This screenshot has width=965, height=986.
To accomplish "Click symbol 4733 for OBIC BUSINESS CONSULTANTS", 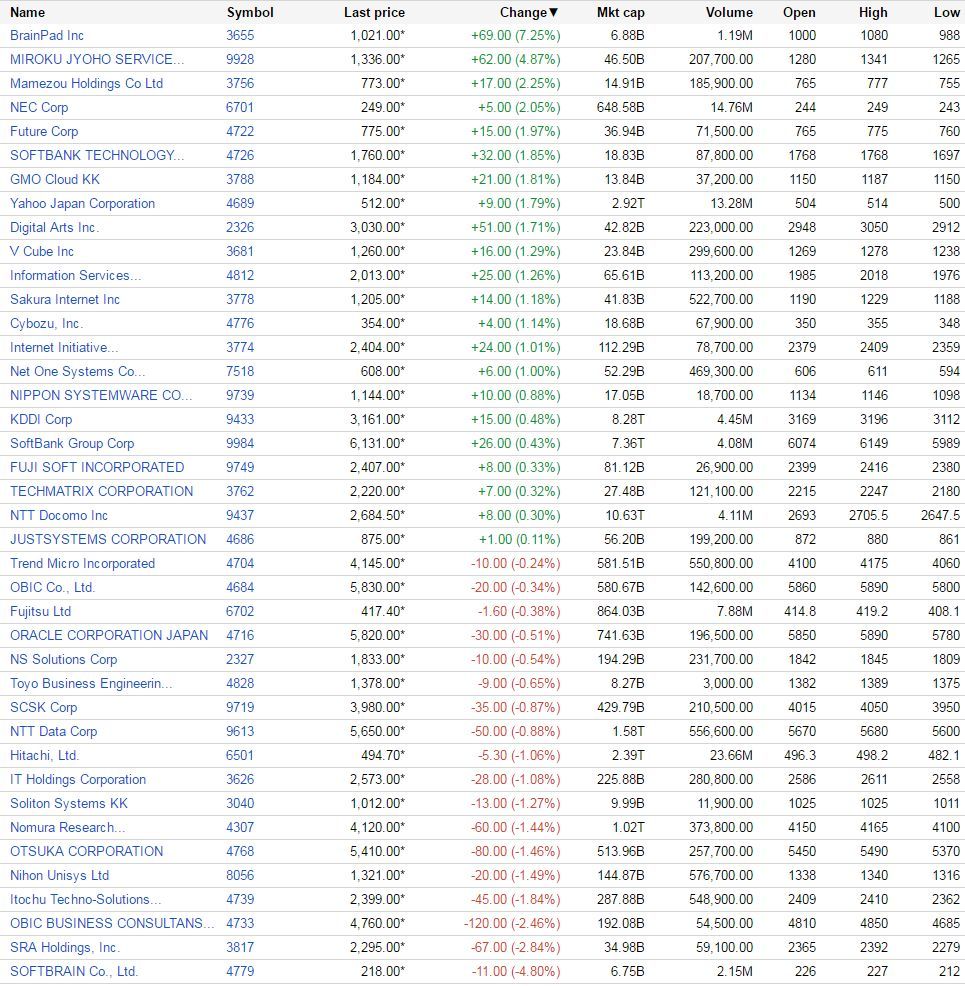I will pos(240,923).
